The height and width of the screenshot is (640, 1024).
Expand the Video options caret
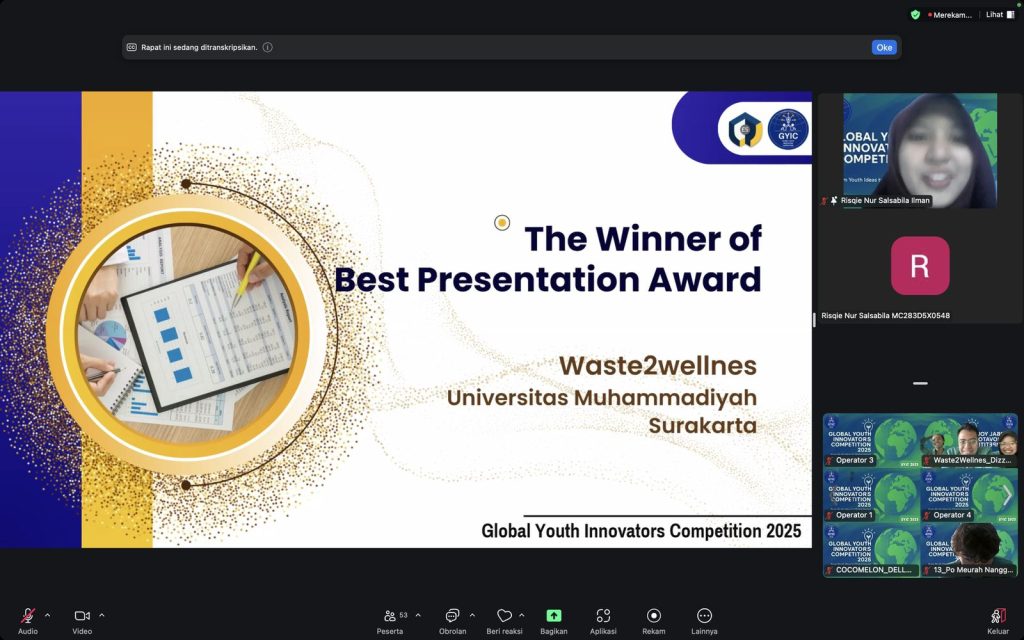coord(102,615)
